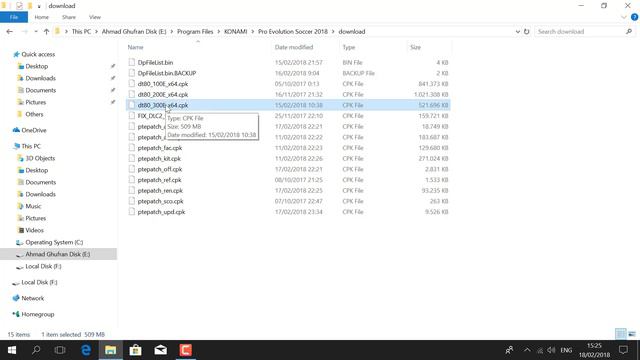Select This PC in navigation pane

[31, 146]
